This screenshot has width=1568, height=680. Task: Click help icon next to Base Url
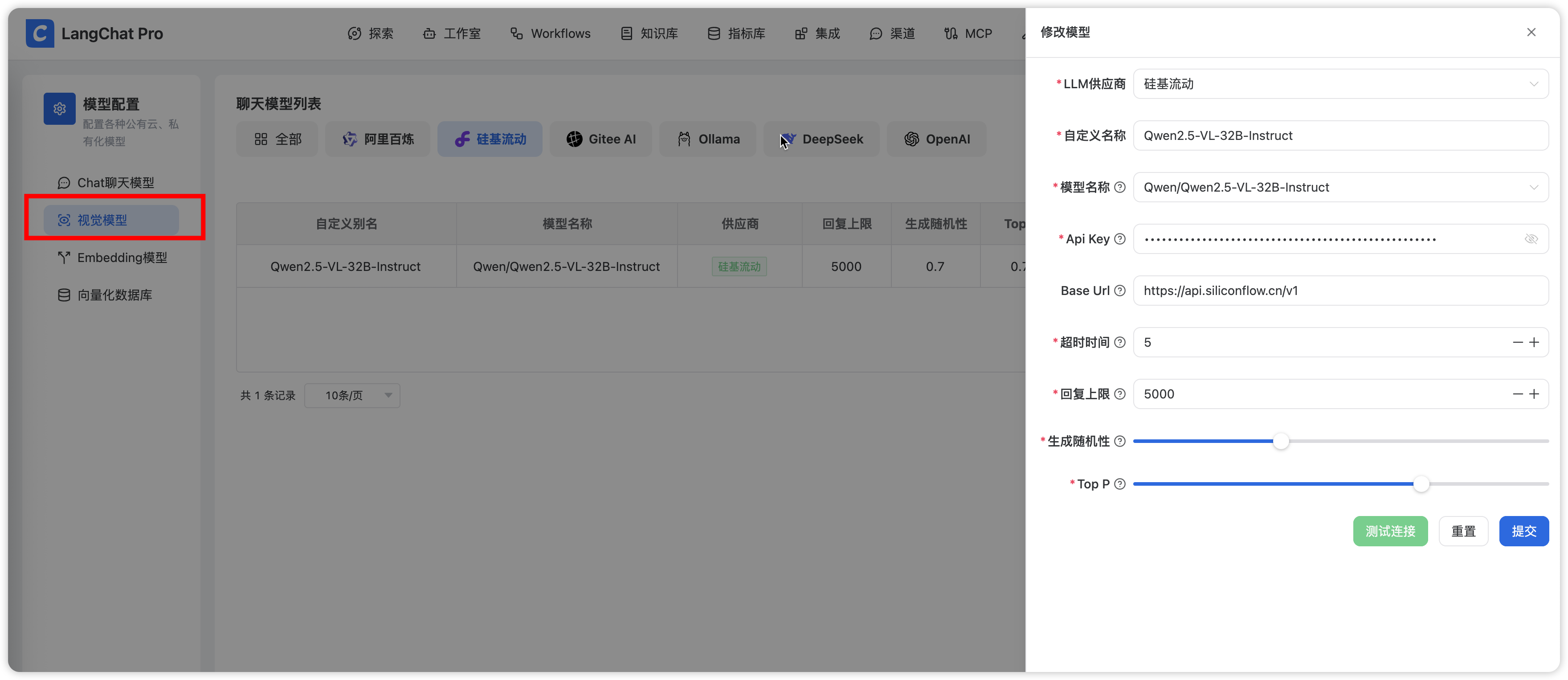(1119, 291)
